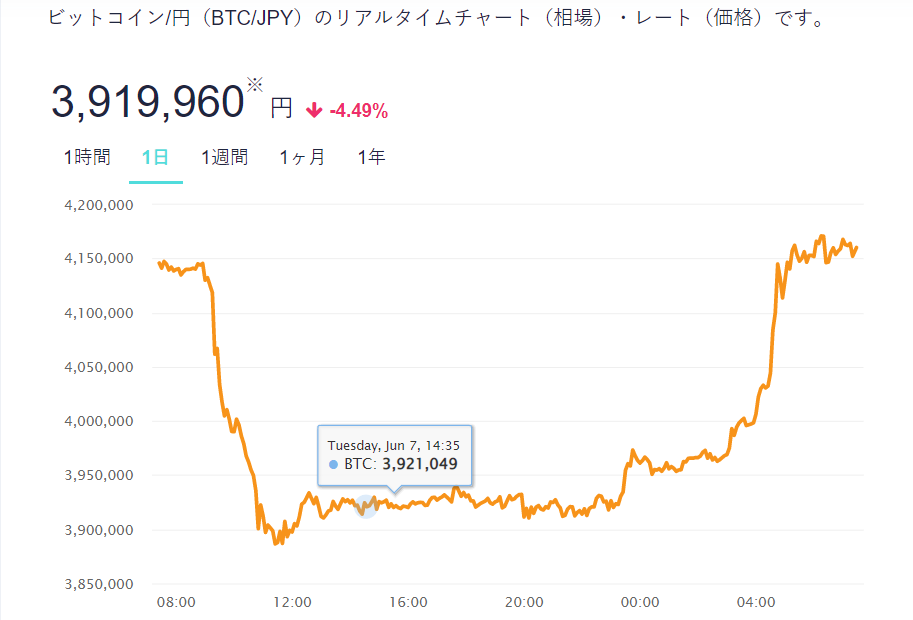
Task: Switch to the 1時間 chart tab
Action: (86, 157)
